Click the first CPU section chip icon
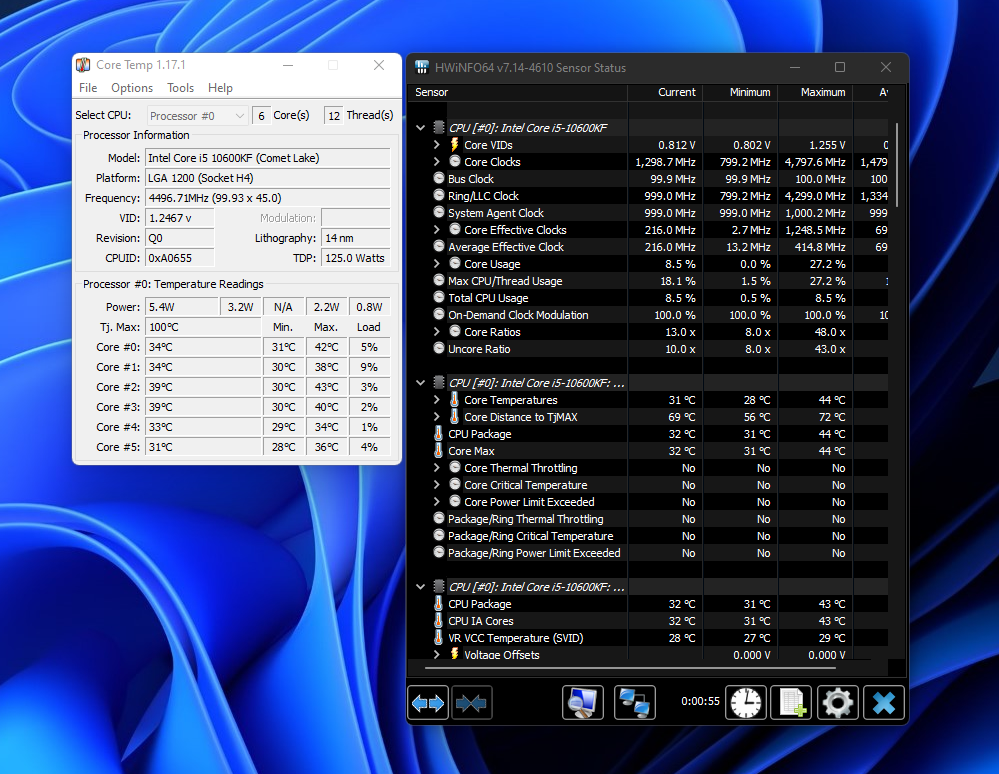 click(x=439, y=127)
